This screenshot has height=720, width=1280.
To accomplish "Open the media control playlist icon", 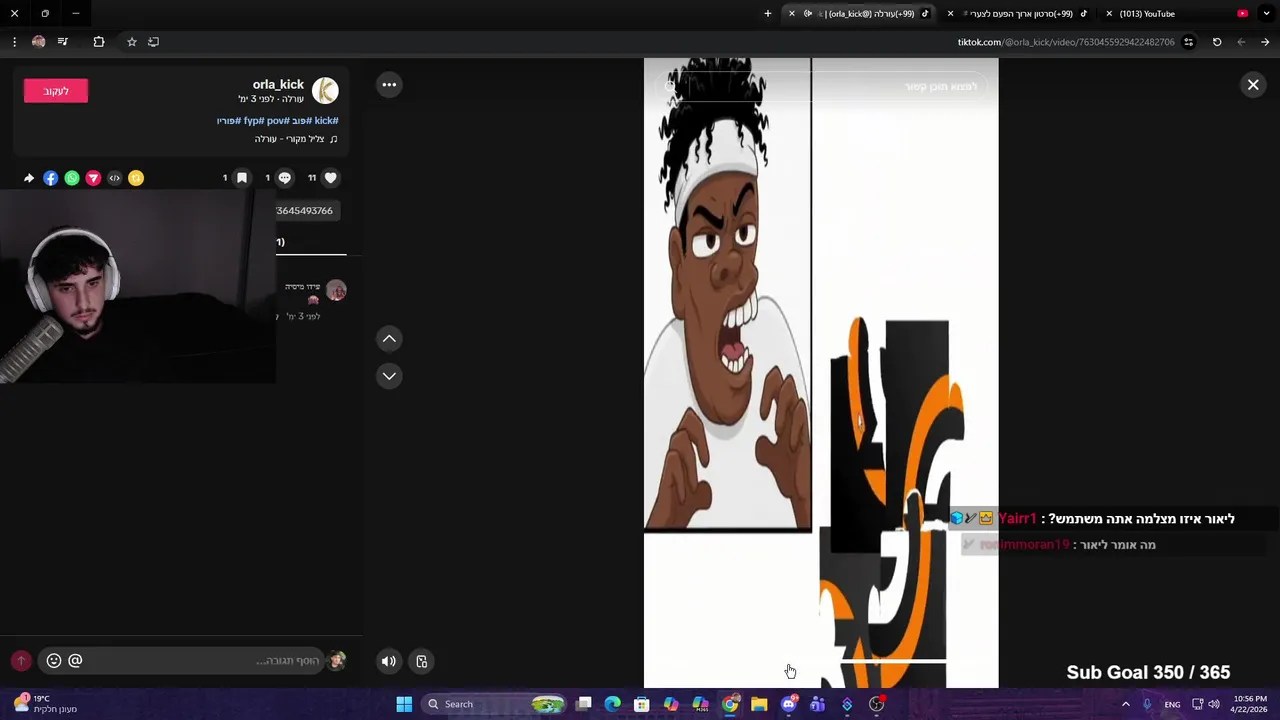I will (x=62, y=42).
